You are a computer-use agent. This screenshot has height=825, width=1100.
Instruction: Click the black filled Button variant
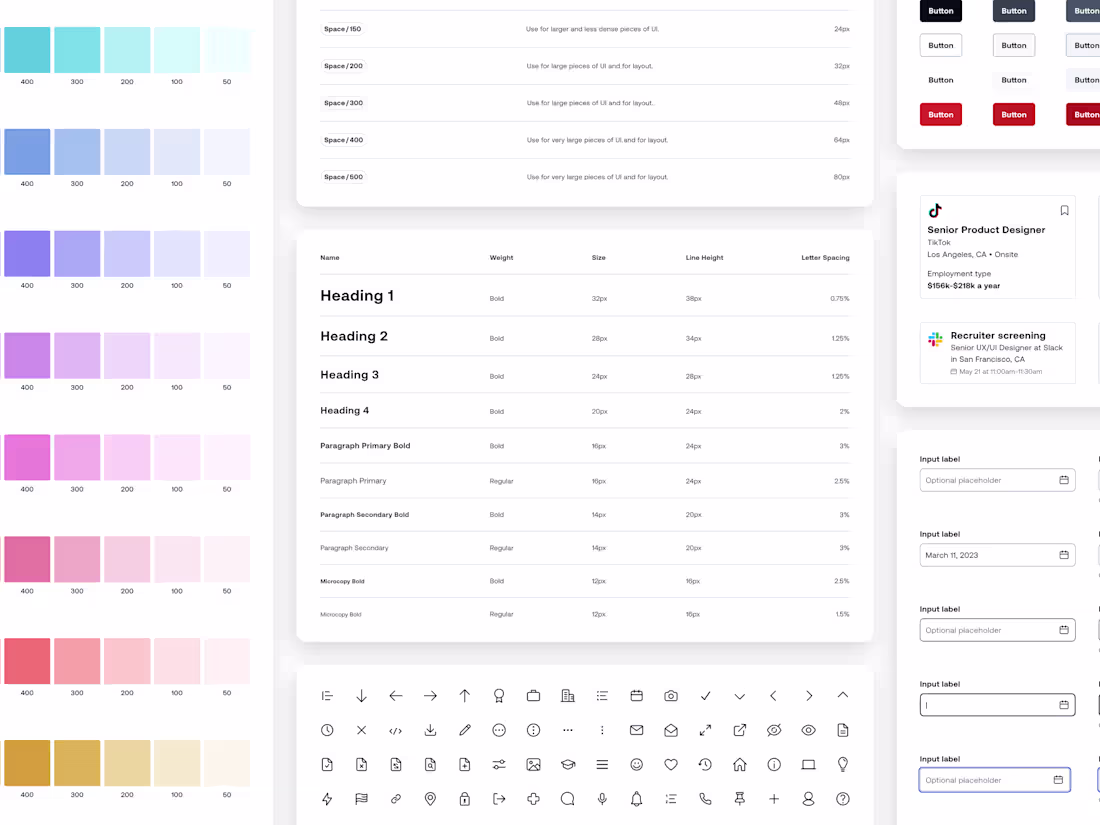(x=941, y=11)
